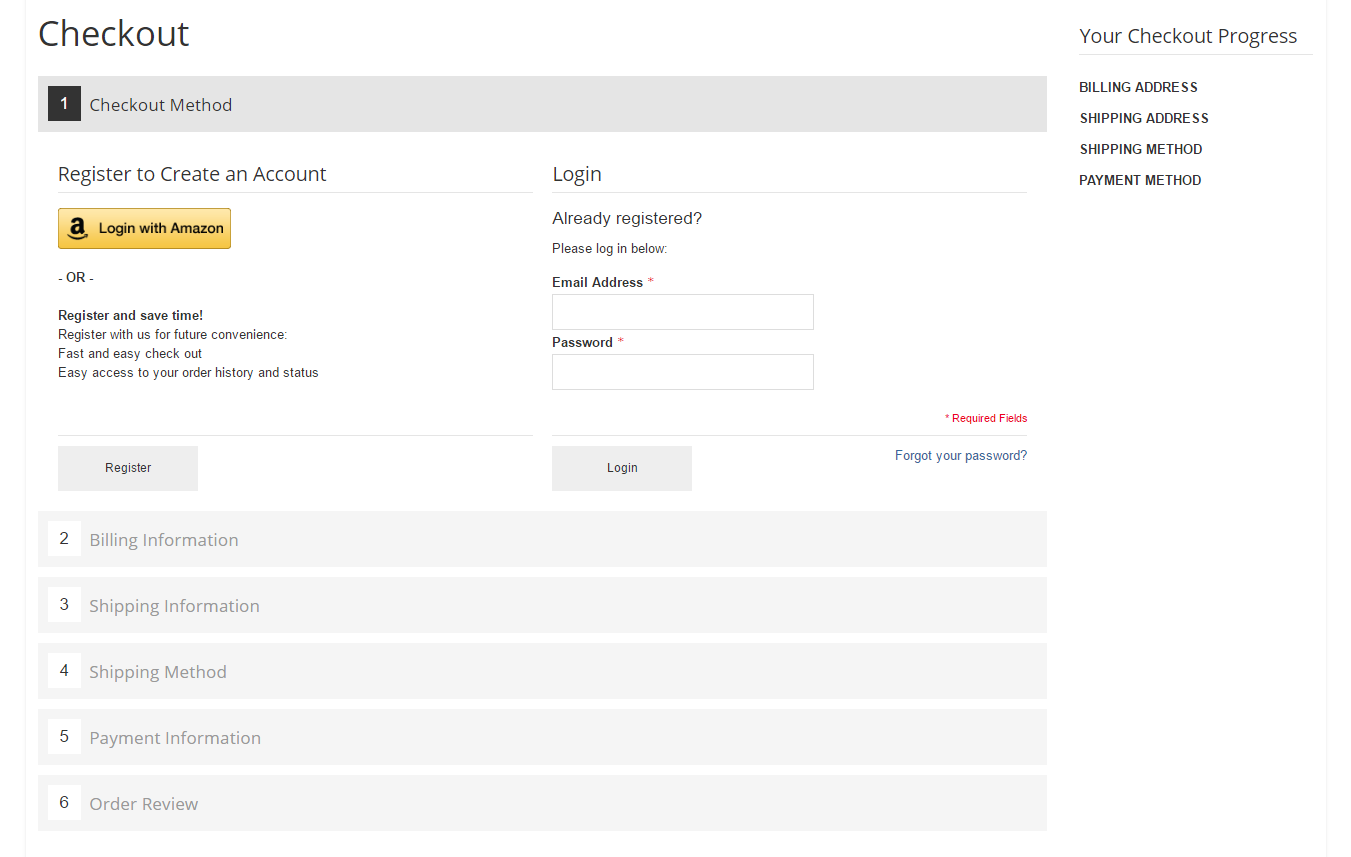1351x857 pixels.
Task: Select Billing Address in checkout progress
Action: (1138, 87)
